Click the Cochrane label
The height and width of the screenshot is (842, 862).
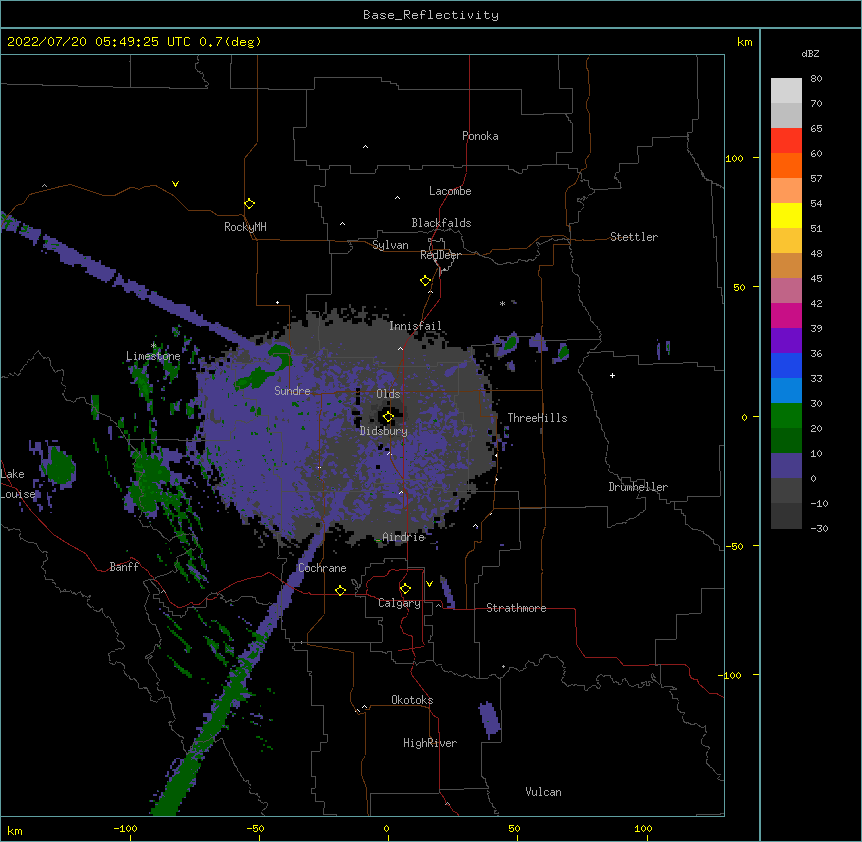322,568
